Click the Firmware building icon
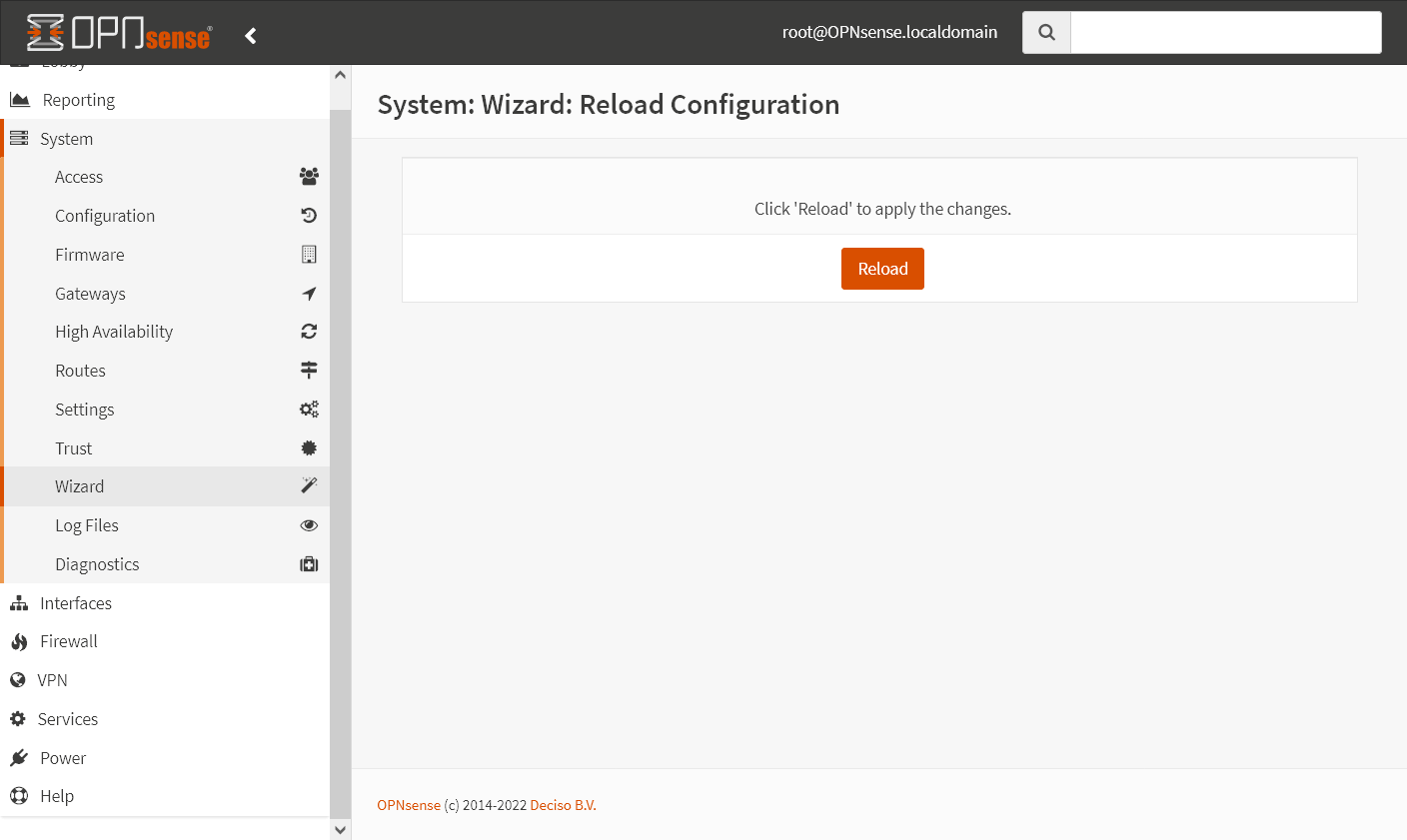 pos(309,255)
